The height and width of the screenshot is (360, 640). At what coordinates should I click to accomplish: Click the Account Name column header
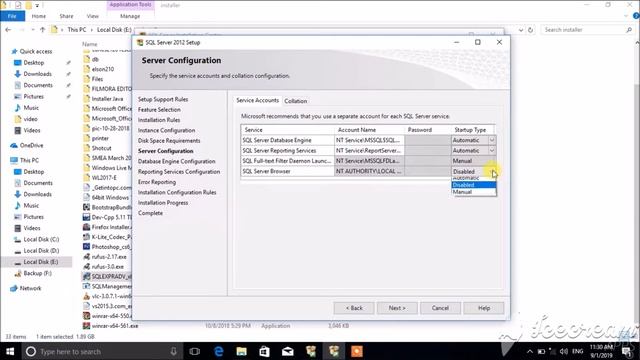(369, 129)
